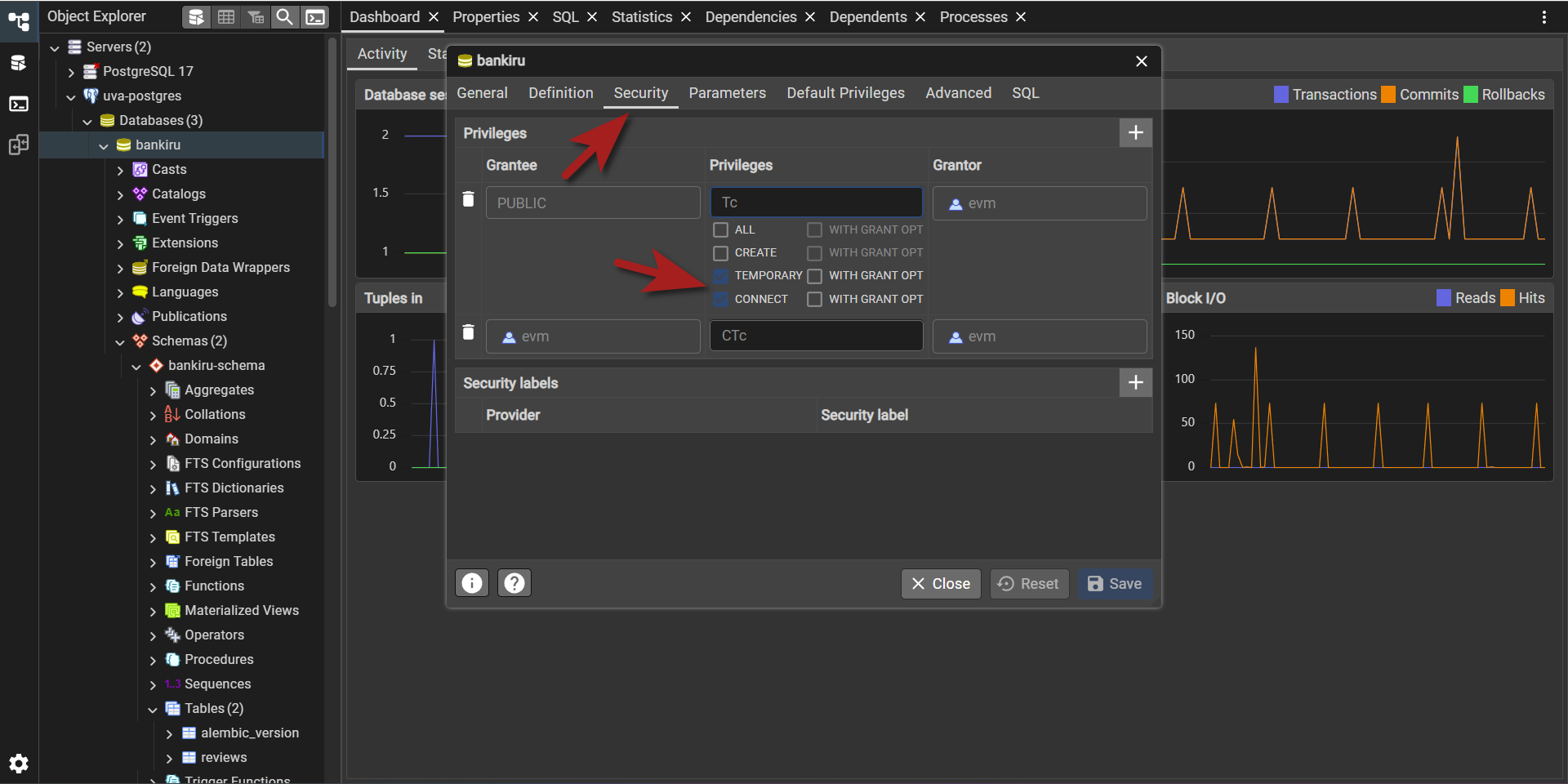Add a new privilege row with plus icon
Image resolution: width=1568 pixels, height=784 pixels.
[x=1135, y=132]
